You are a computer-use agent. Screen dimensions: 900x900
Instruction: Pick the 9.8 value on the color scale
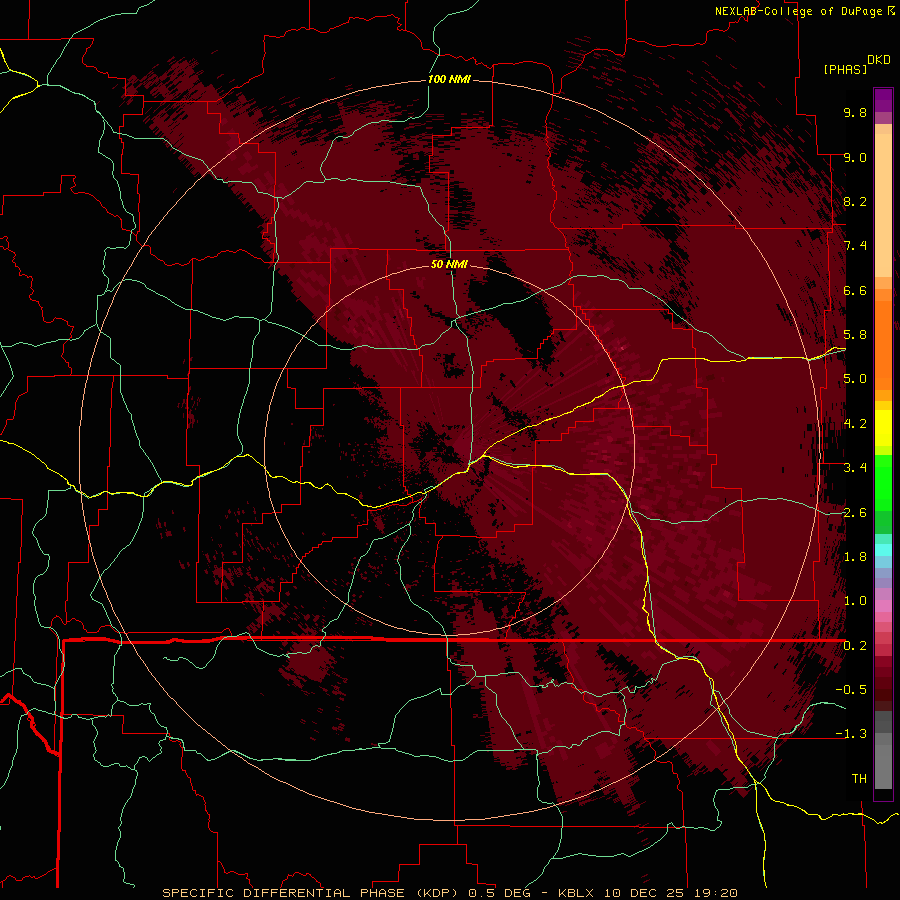pos(855,112)
